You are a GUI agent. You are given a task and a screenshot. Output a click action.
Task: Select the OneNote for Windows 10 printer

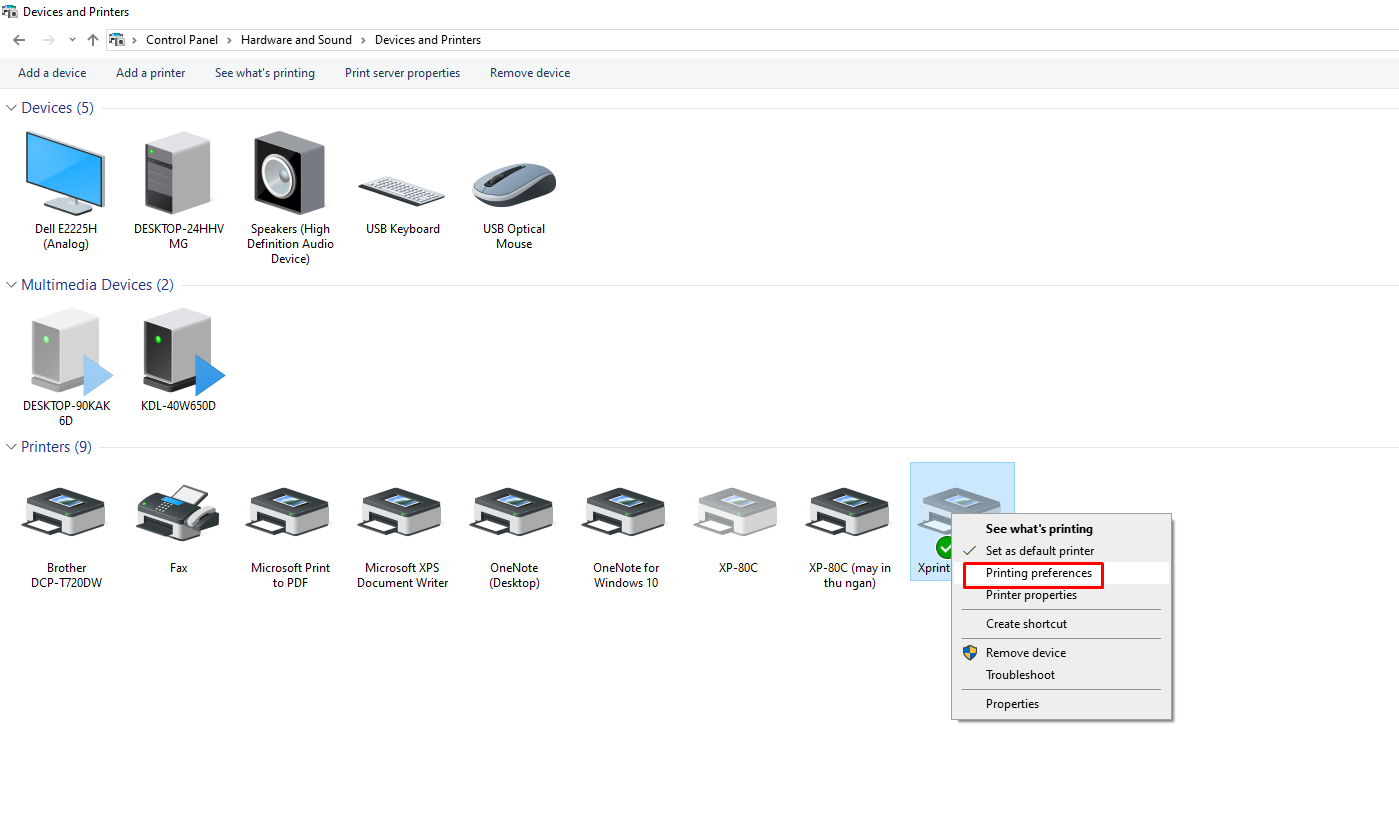[626, 513]
